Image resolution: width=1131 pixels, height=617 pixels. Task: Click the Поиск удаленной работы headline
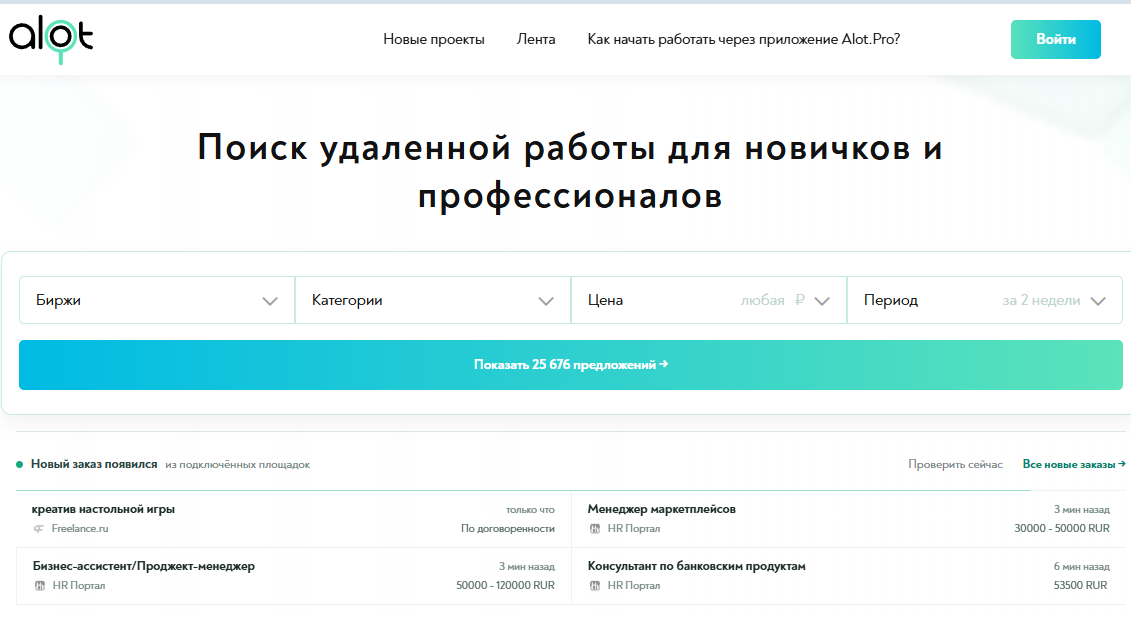click(570, 171)
